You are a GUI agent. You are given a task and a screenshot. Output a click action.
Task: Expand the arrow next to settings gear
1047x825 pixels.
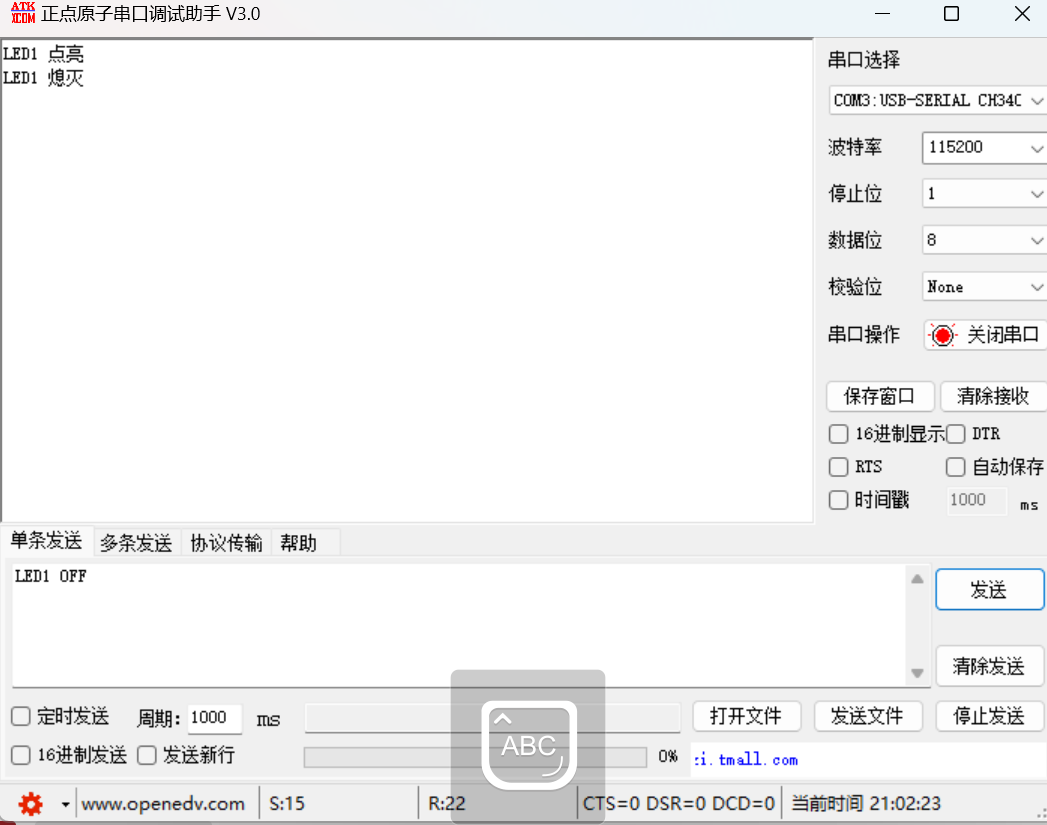(x=65, y=804)
